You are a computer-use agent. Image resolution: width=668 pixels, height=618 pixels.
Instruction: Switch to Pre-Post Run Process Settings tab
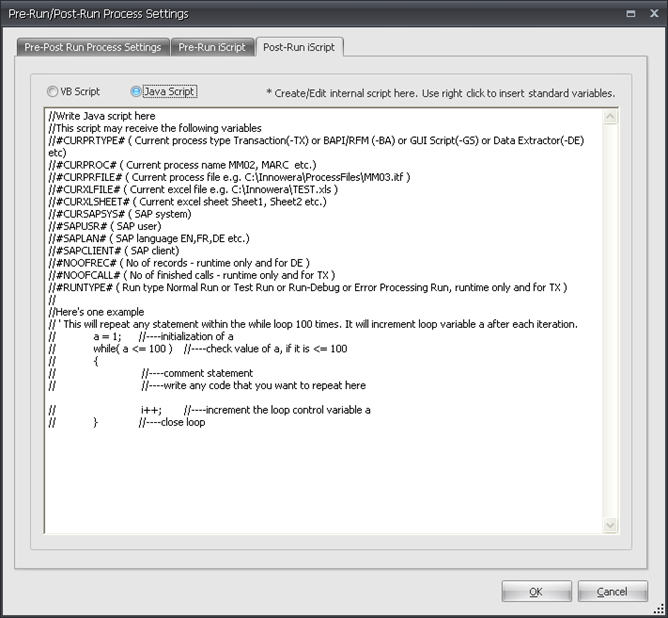click(x=92, y=47)
